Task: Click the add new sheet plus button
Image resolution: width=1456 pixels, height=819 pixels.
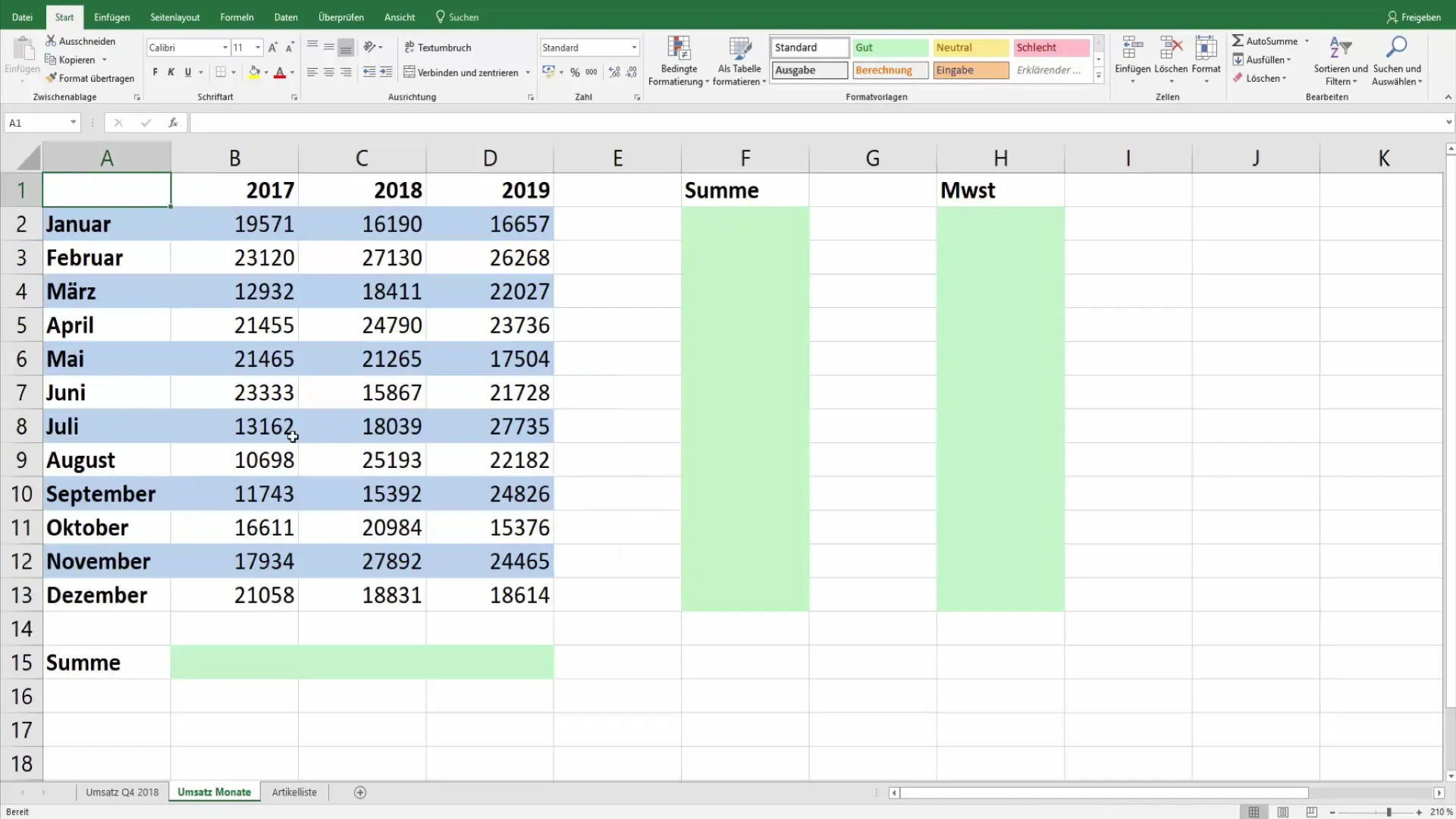Action: coord(360,792)
